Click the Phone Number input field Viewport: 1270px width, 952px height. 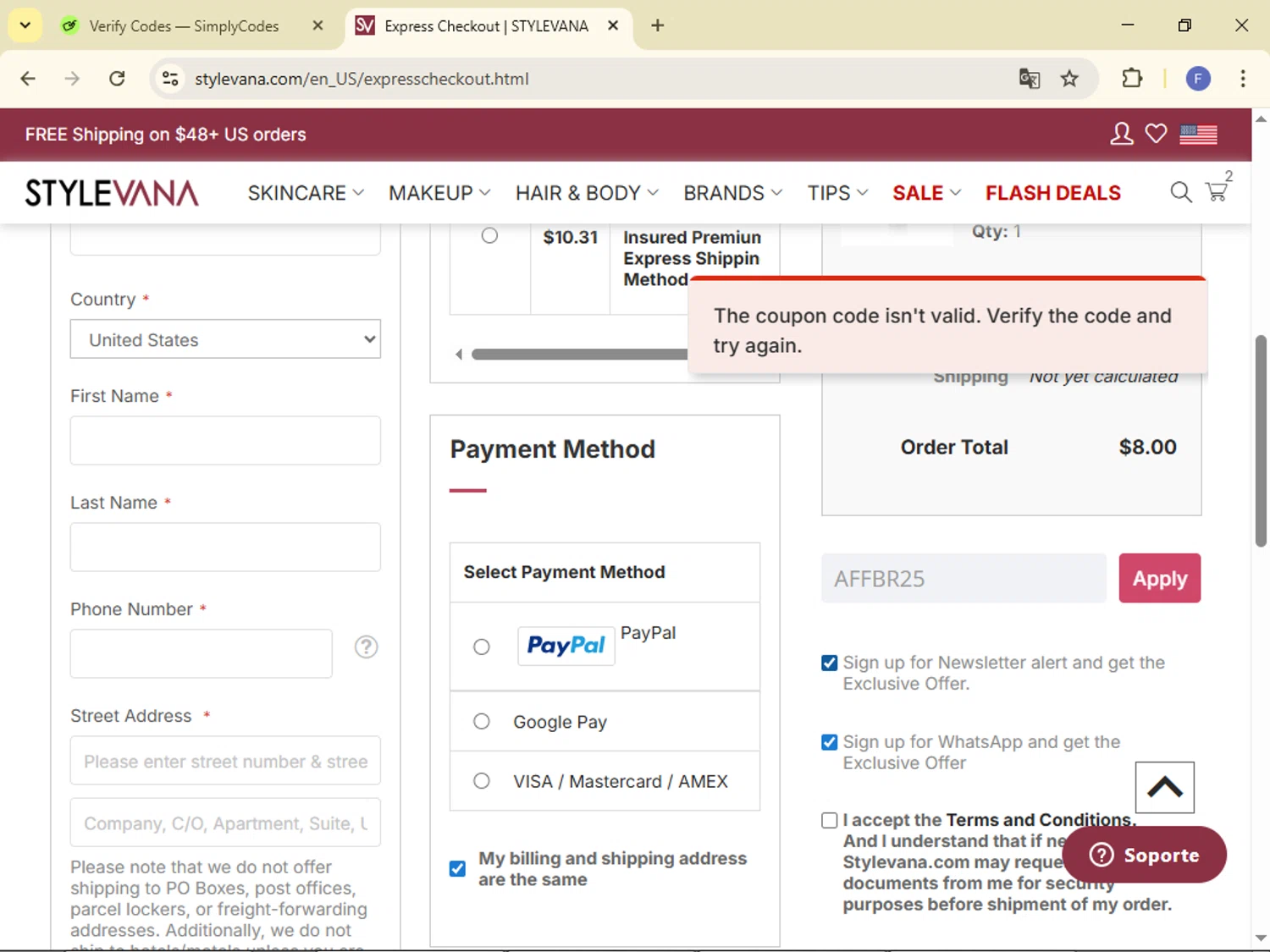click(x=202, y=653)
